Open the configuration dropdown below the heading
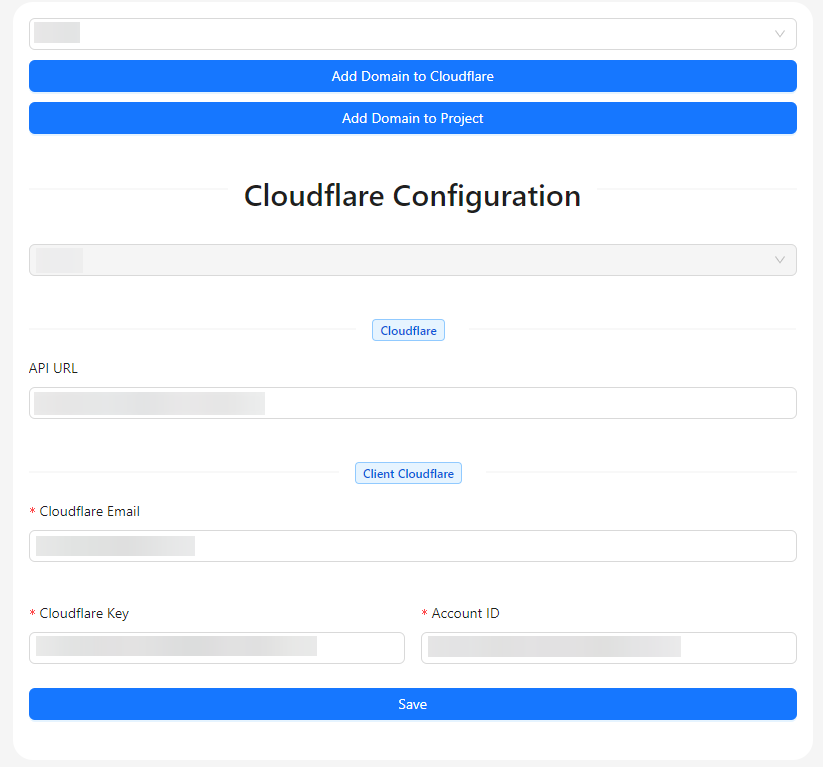The width and height of the screenshot is (823, 767). tap(412, 259)
